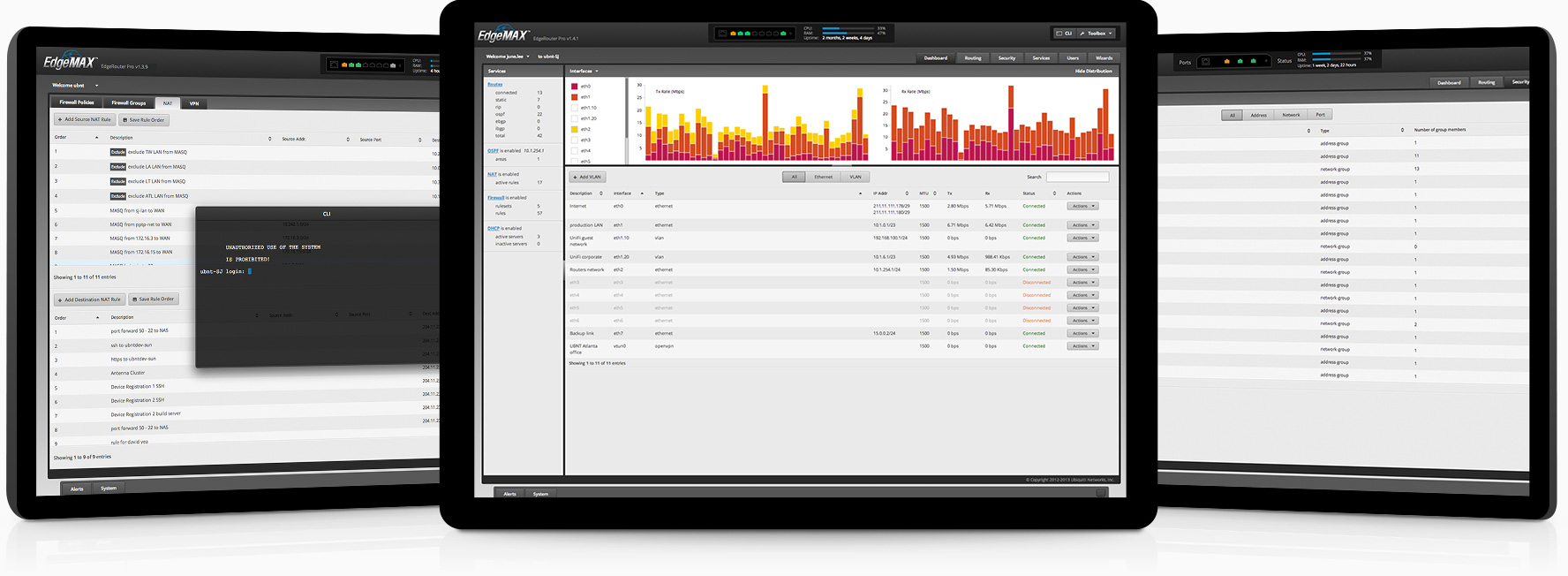Click CLI terminal login prompt on left screen
1568x576 pixels.
226,271
